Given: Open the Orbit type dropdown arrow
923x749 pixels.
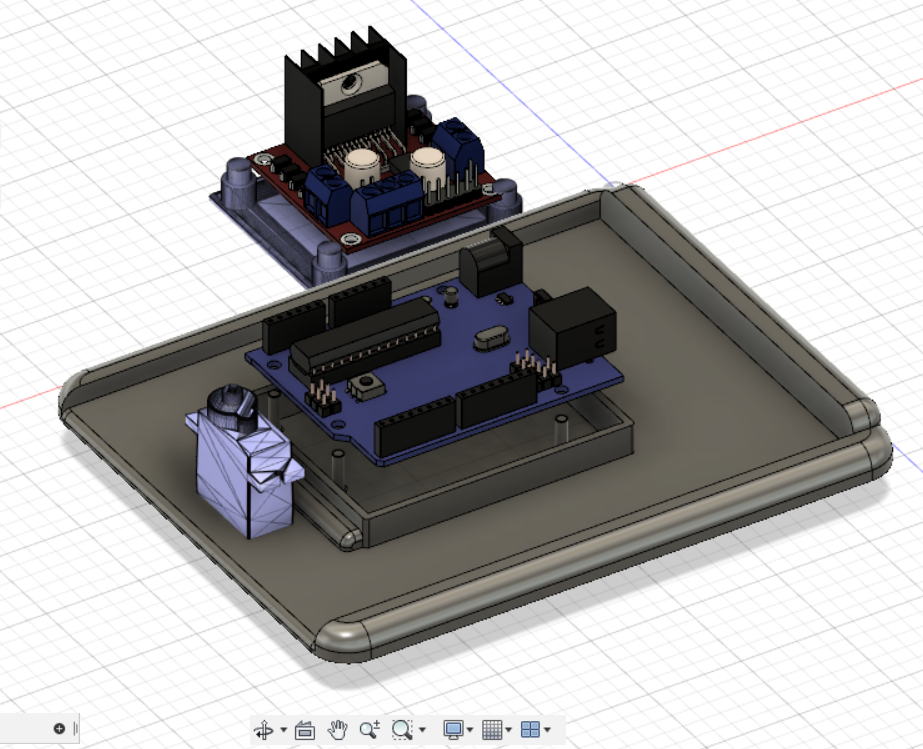Looking at the screenshot, I should (x=284, y=730).
